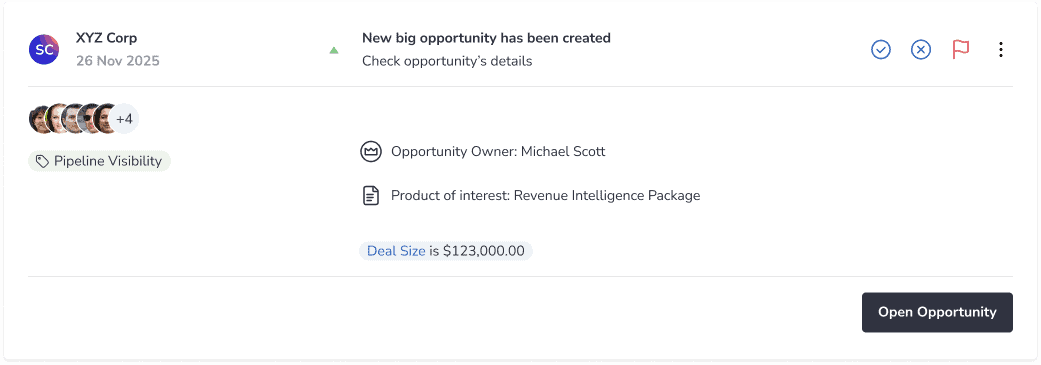Flag this opportunity with red flag icon
This screenshot has height=365, width=1041.
(961, 50)
